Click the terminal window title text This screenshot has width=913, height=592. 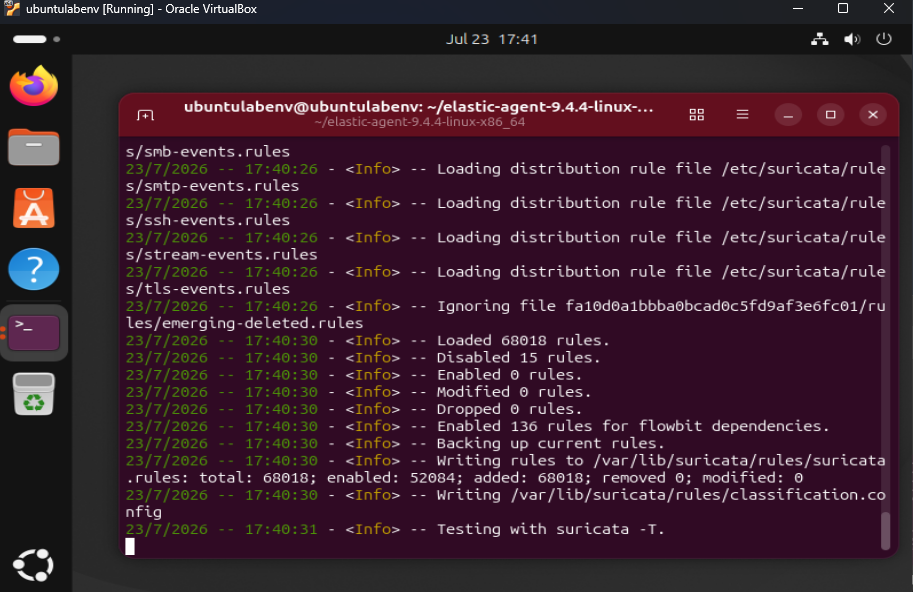coord(418,107)
